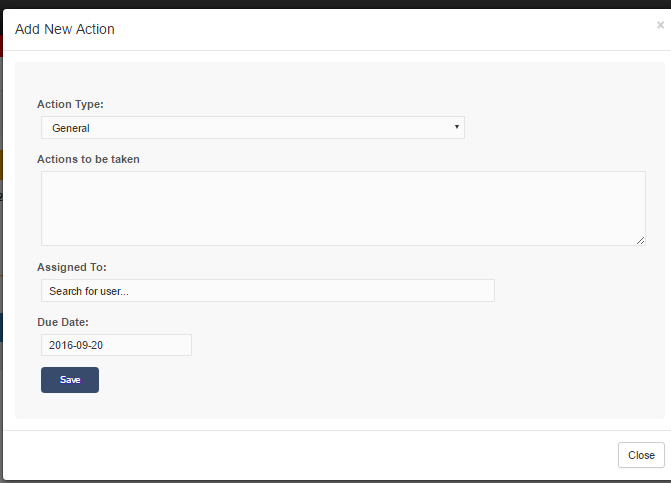The height and width of the screenshot is (483, 671).
Task: Click the Action Type select arrow
Action: coord(457,127)
